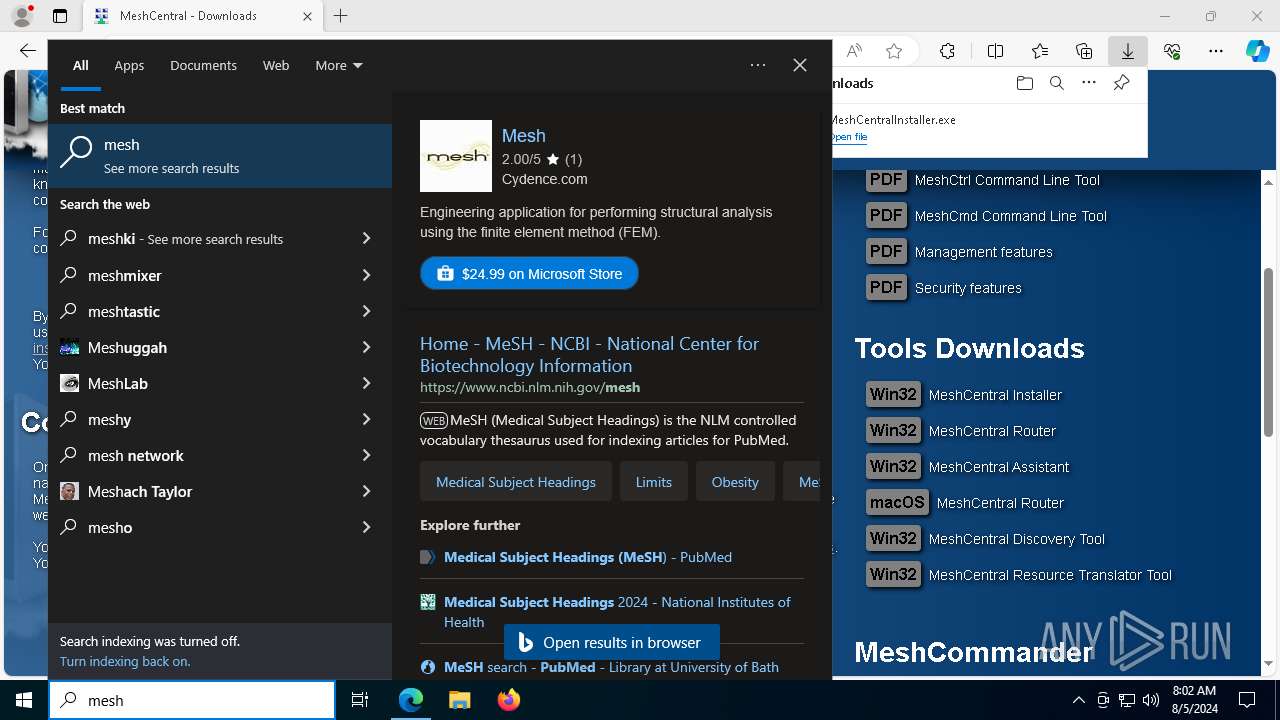Click the Meshach Taylor portrait icon
The image size is (1280, 720).
(x=69, y=491)
